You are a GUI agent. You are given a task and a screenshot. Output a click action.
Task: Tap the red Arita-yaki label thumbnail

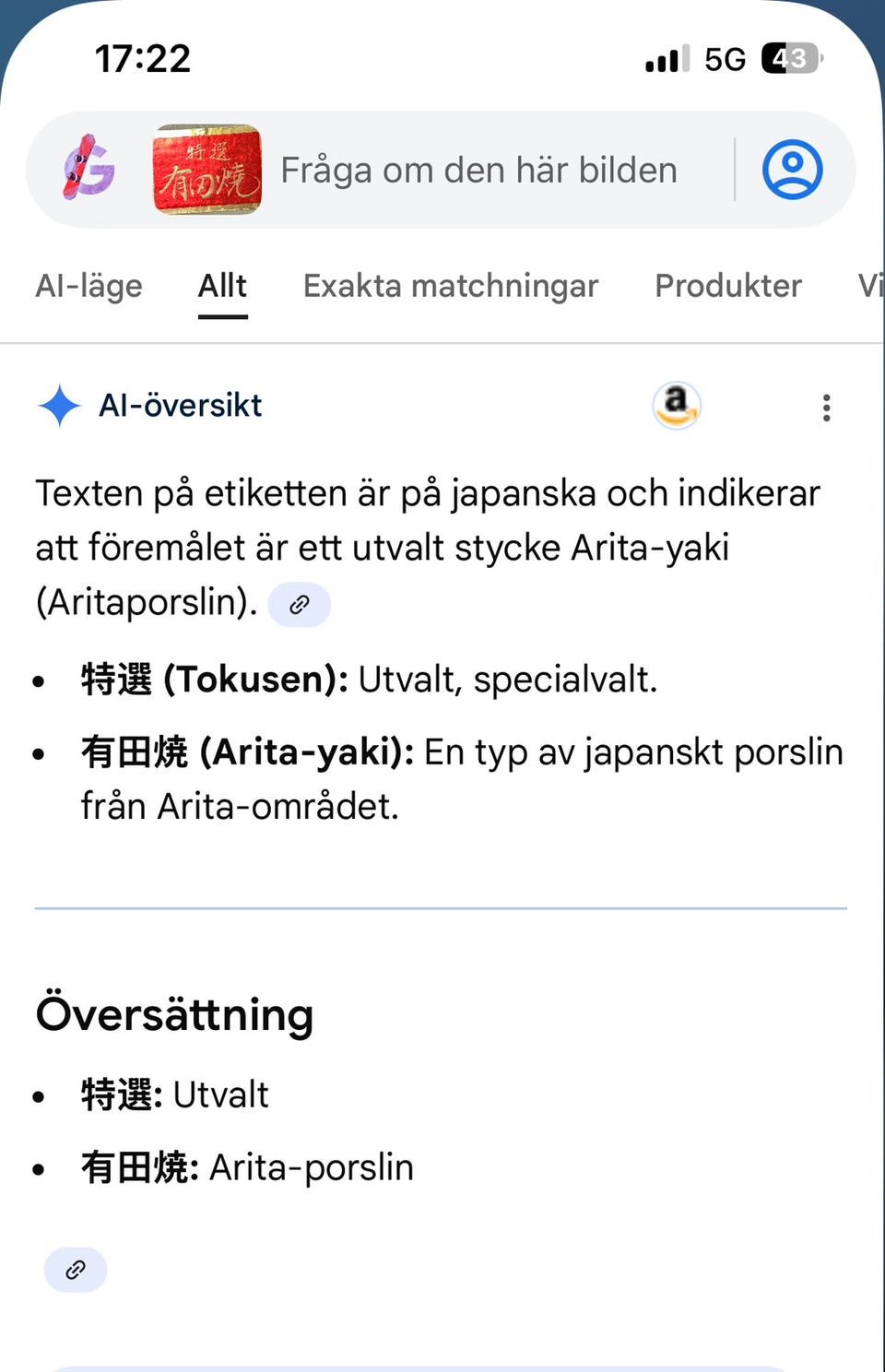click(206, 170)
